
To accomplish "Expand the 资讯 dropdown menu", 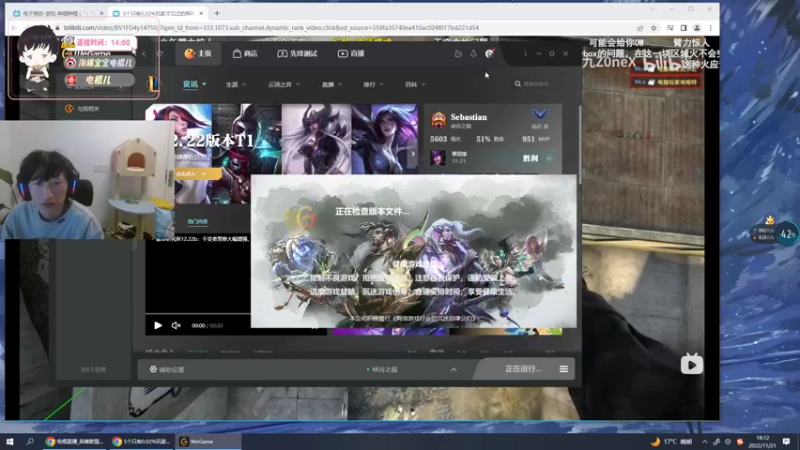I will (194, 84).
